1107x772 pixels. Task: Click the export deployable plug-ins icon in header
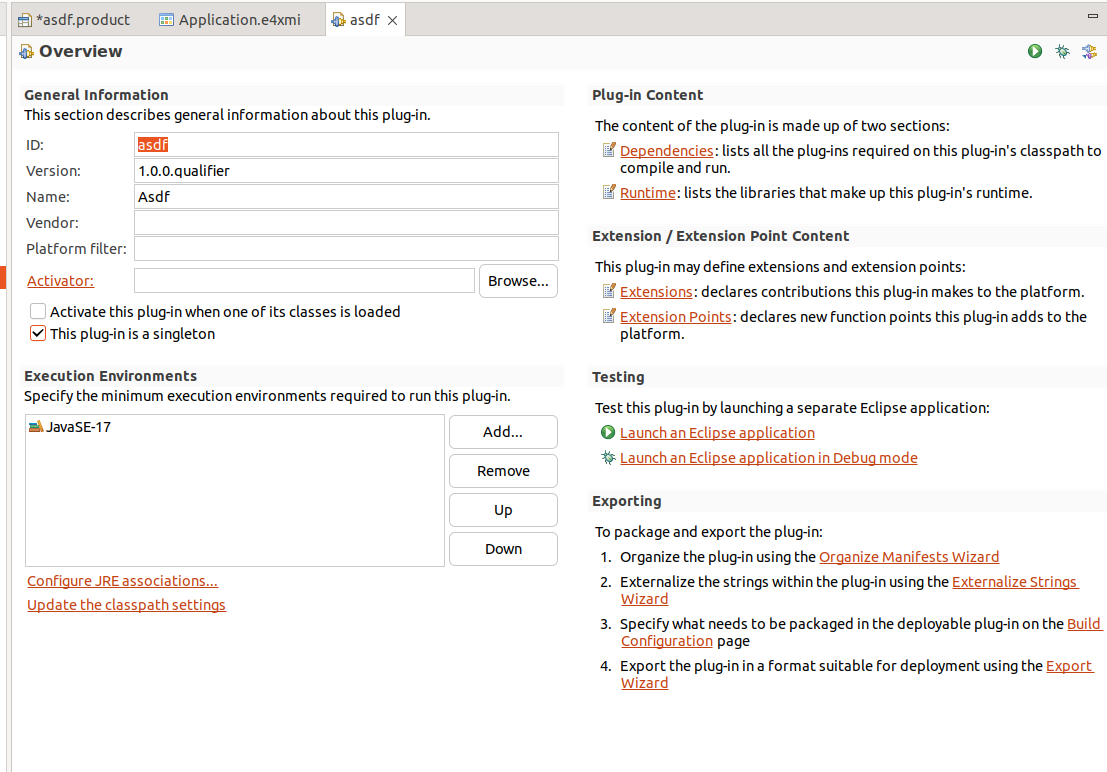(1089, 51)
